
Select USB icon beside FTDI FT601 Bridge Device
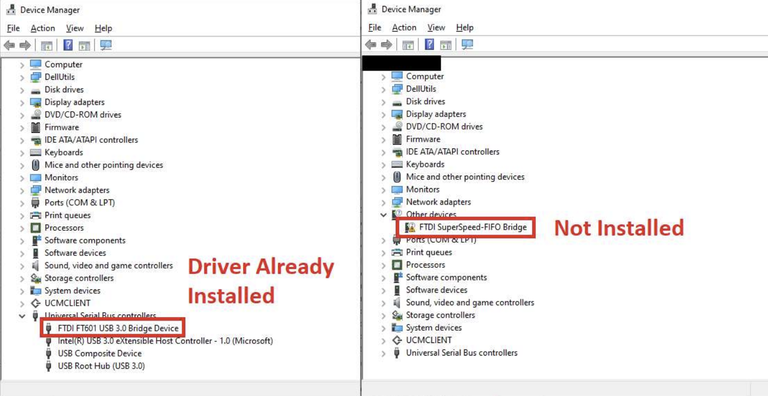click(x=48, y=327)
